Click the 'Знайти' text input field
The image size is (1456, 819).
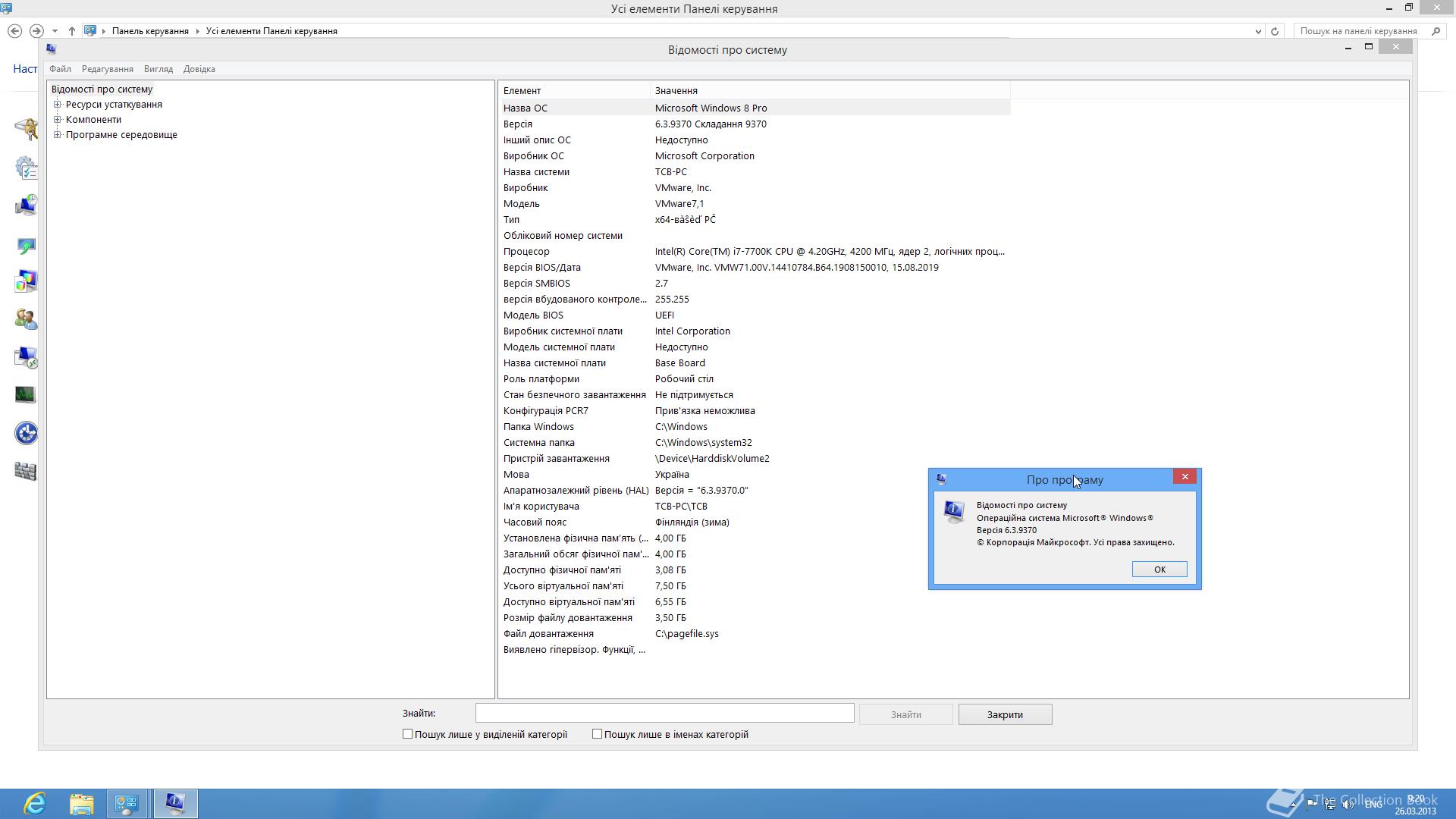[664, 714]
